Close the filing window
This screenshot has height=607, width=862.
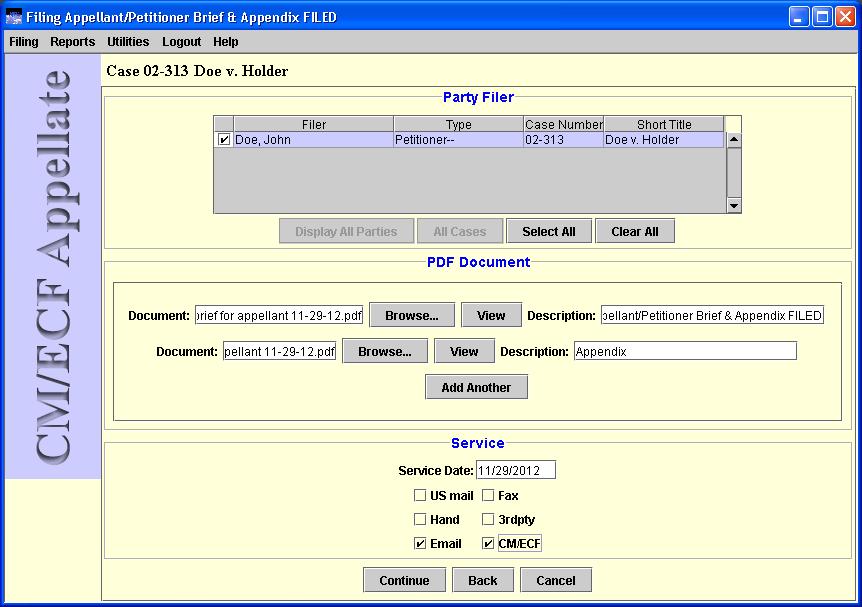tap(845, 17)
